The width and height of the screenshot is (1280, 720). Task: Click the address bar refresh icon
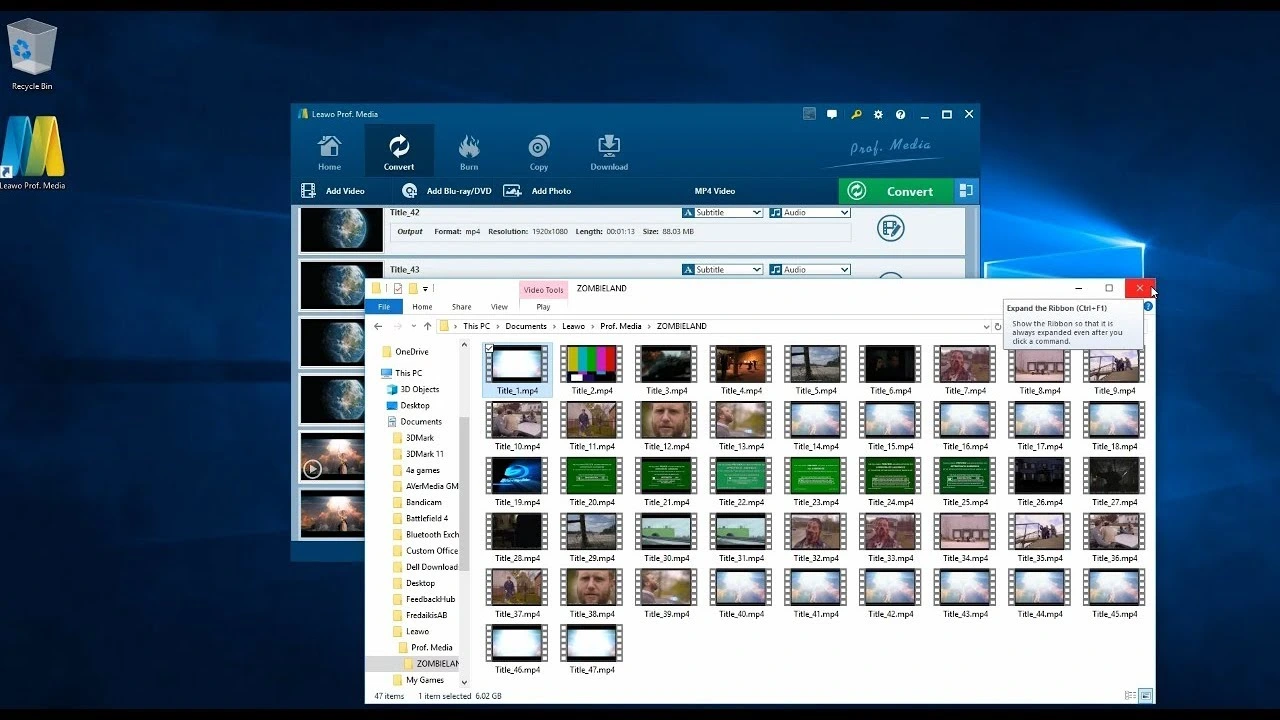(997, 326)
